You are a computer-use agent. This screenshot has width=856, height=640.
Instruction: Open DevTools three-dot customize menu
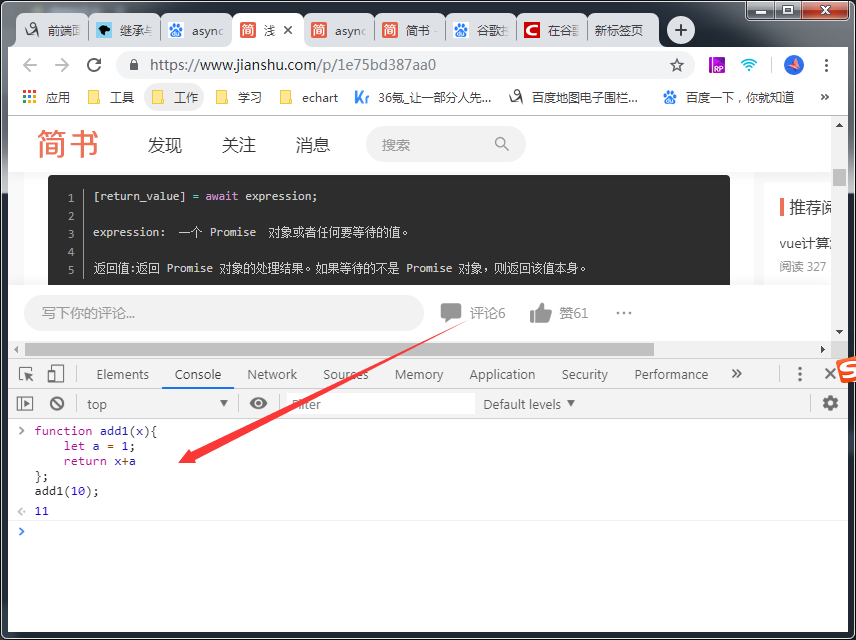800,374
